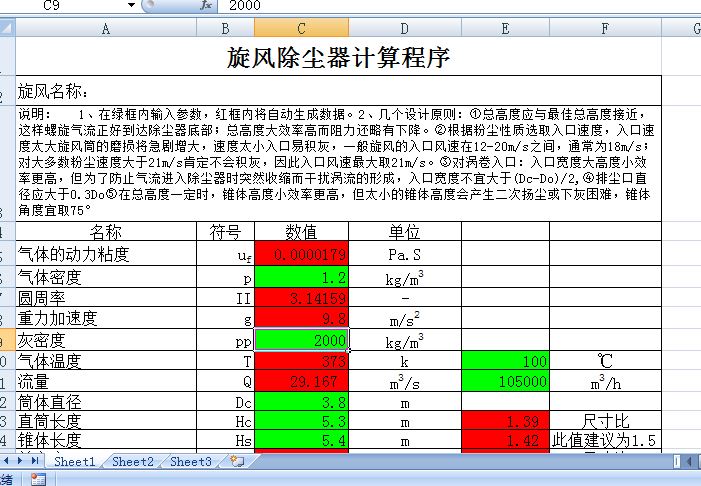Click the green Dc cell with 3.8
Screen dimensions: 701x486
tap(301, 401)
